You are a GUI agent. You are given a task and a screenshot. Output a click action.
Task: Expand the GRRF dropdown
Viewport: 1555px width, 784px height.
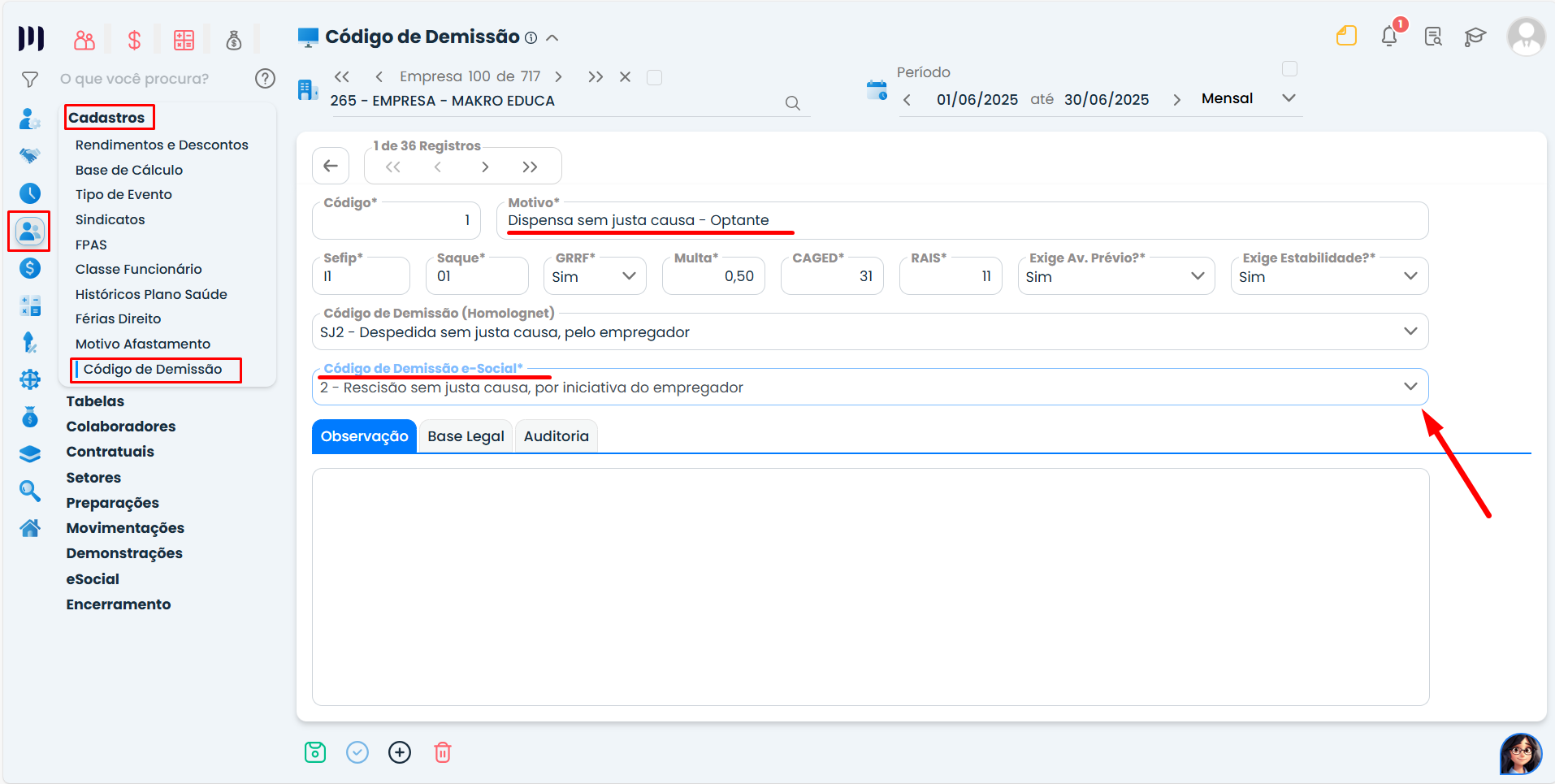click(x=629, y=276)
